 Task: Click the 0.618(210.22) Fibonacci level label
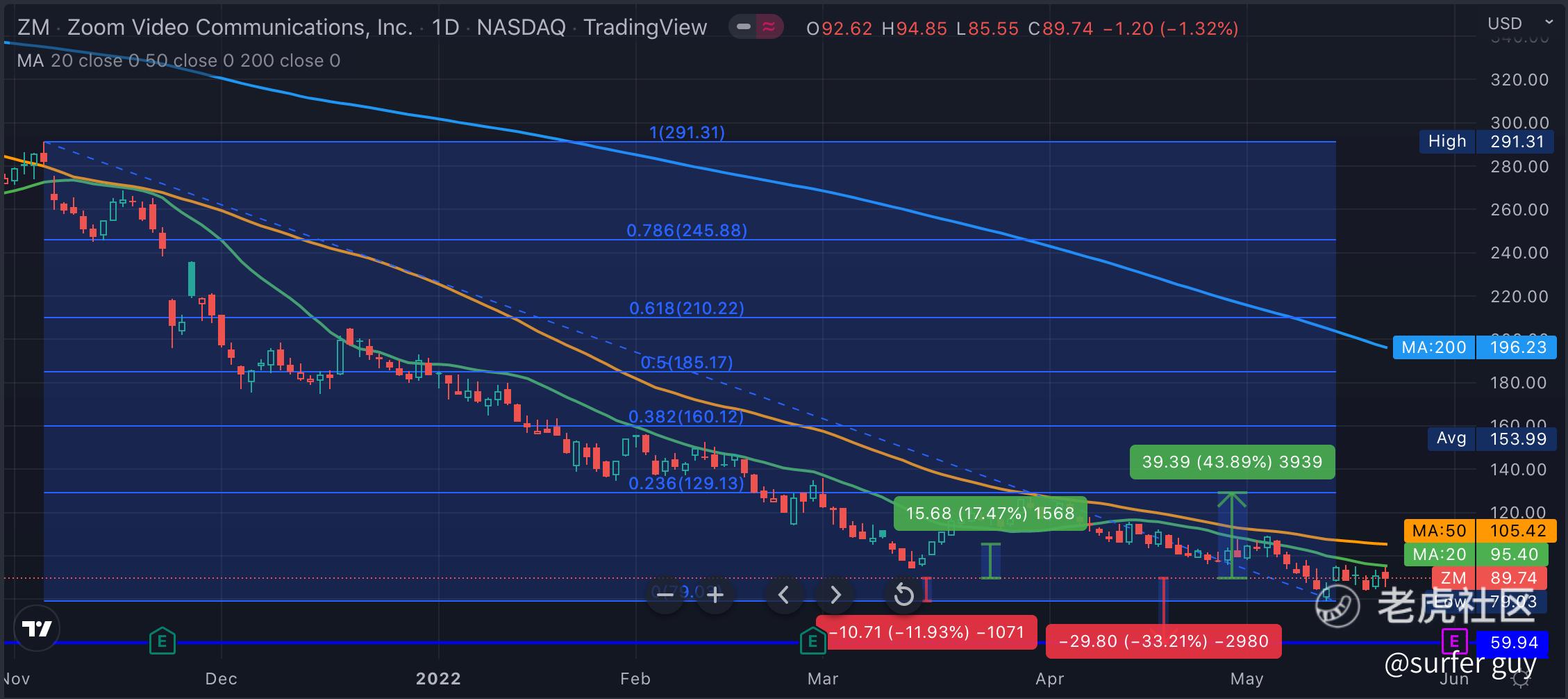687,309
